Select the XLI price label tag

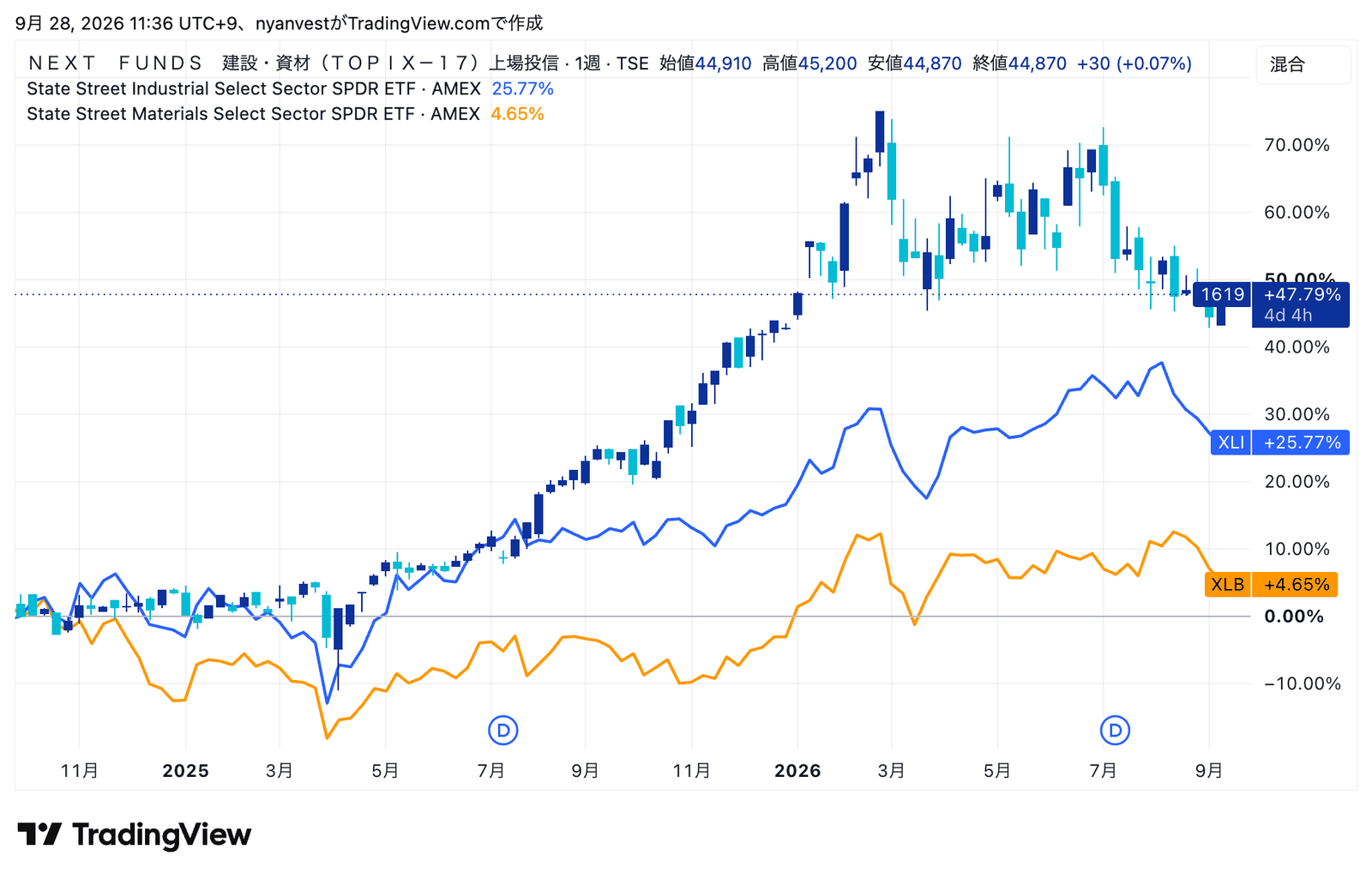[1231, 443]
